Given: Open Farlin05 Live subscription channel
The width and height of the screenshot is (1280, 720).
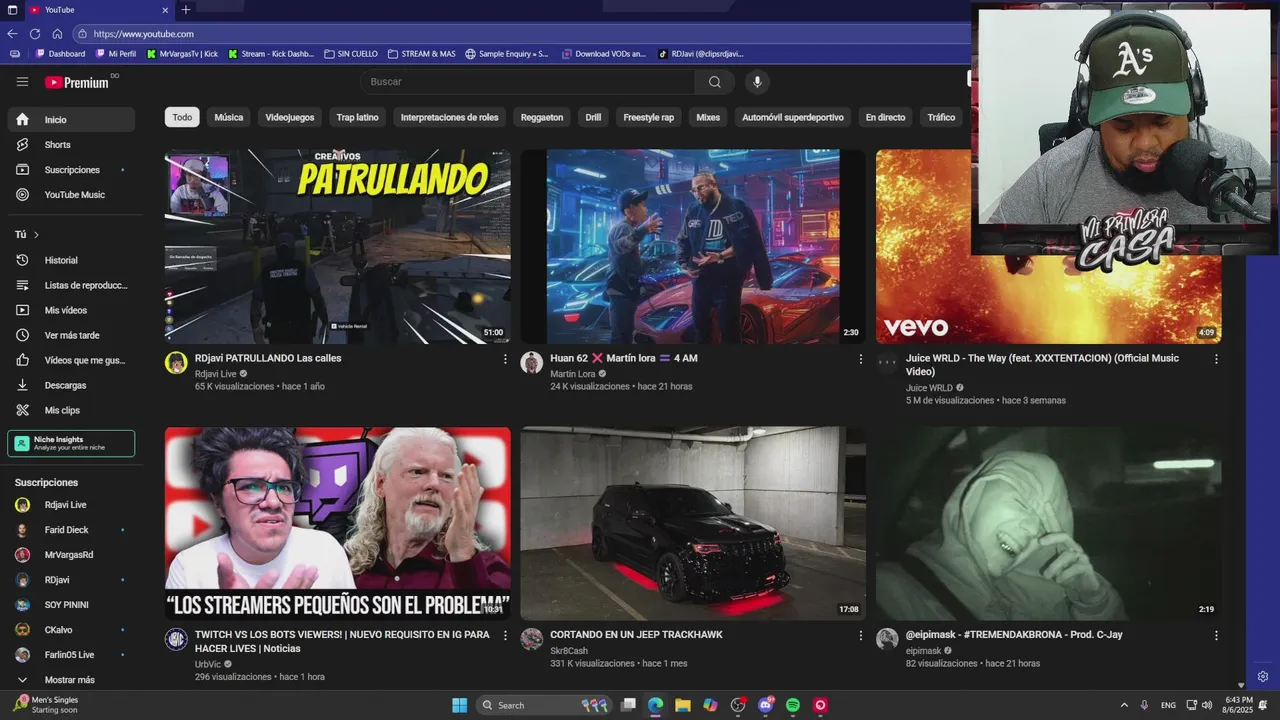Looking at the screenshot, I should pos(71,655).
